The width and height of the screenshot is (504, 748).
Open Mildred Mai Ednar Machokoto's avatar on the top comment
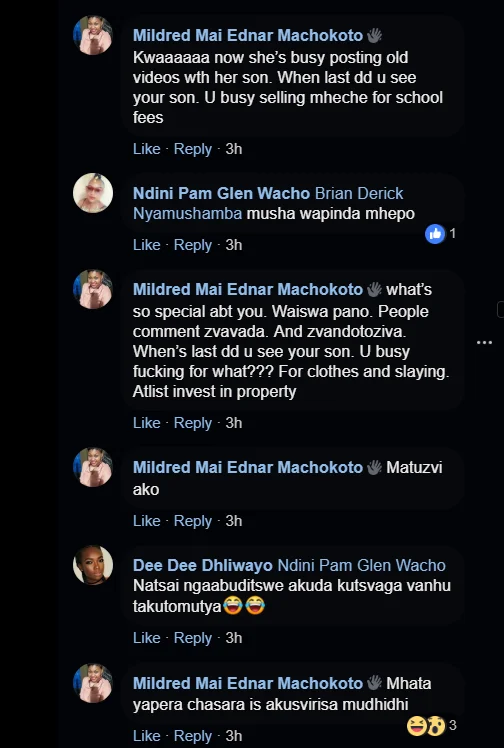click(93, 35)
